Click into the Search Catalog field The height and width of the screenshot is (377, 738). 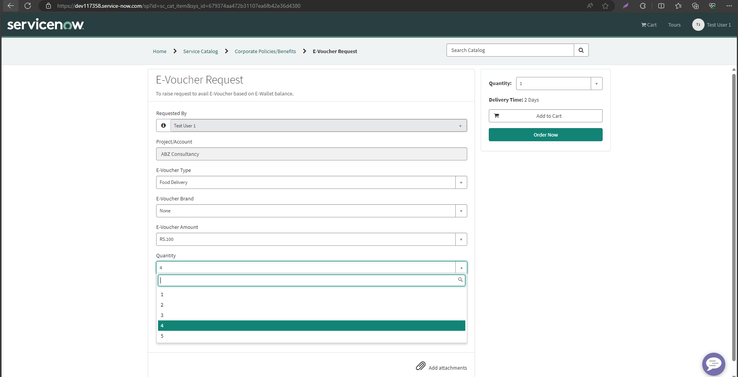pyautogui.click(x=510, y=50)
